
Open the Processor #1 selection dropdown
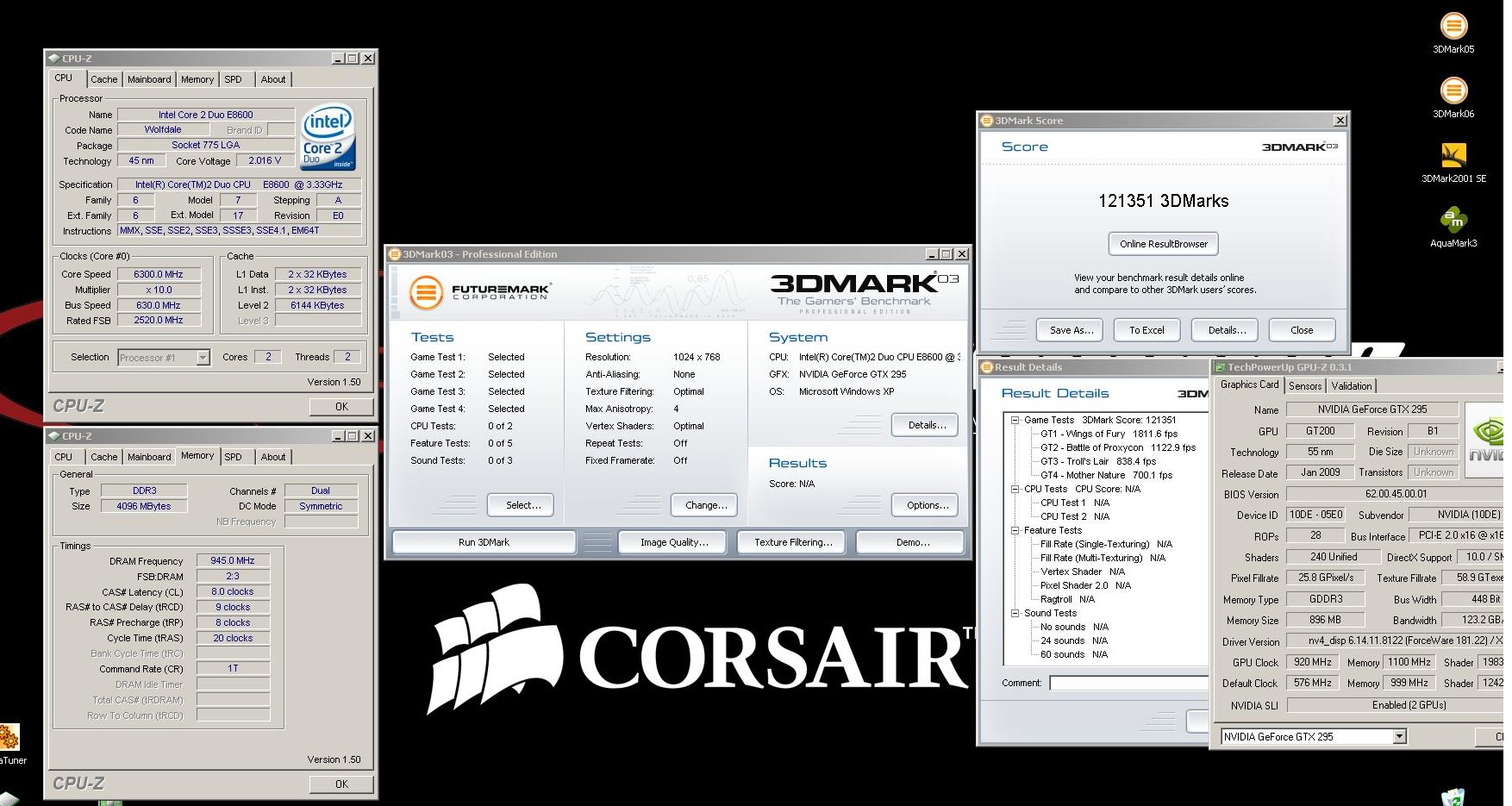pyautogui.click(x=203, y=358)
